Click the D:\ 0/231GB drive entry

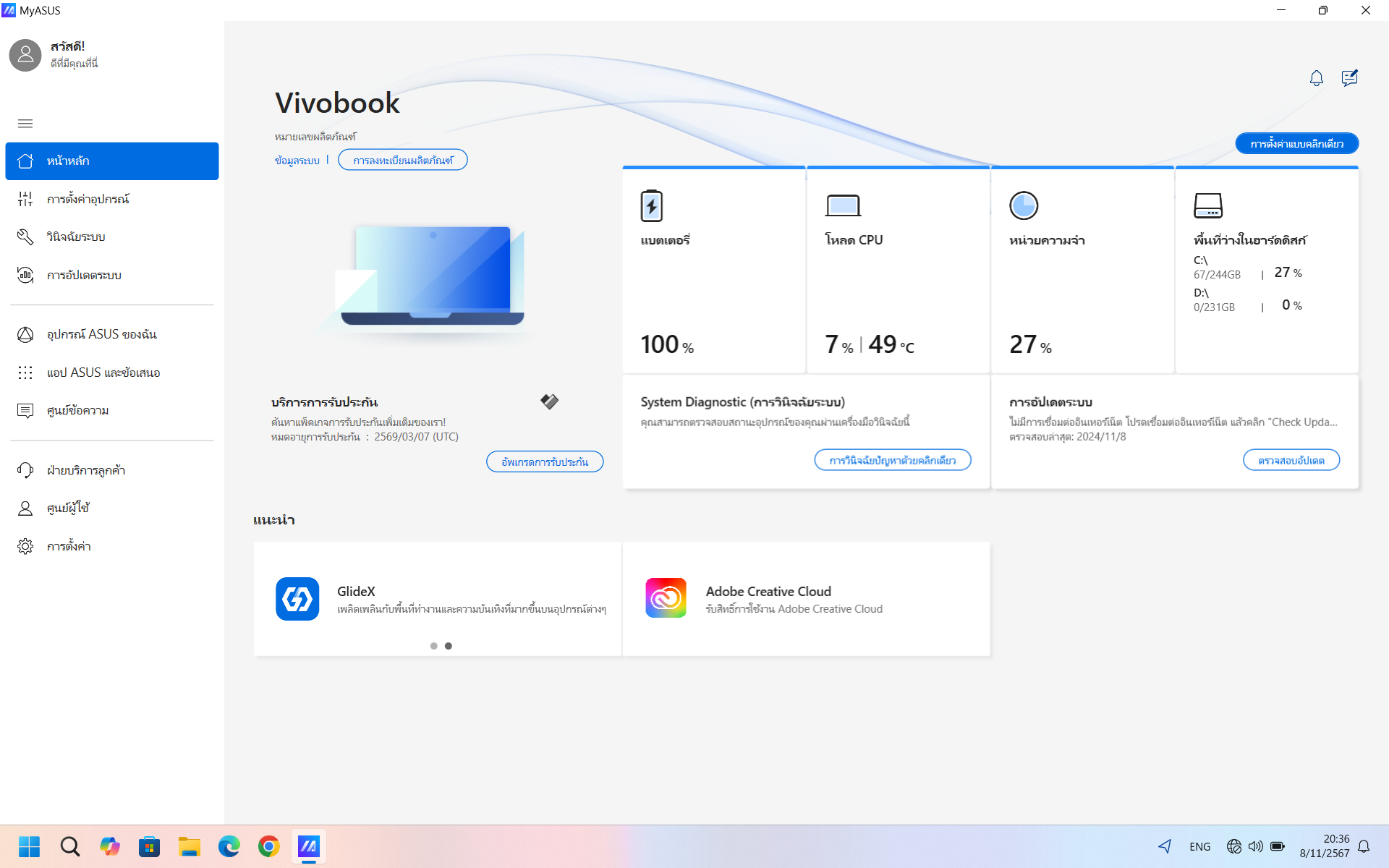(1248, 300)
